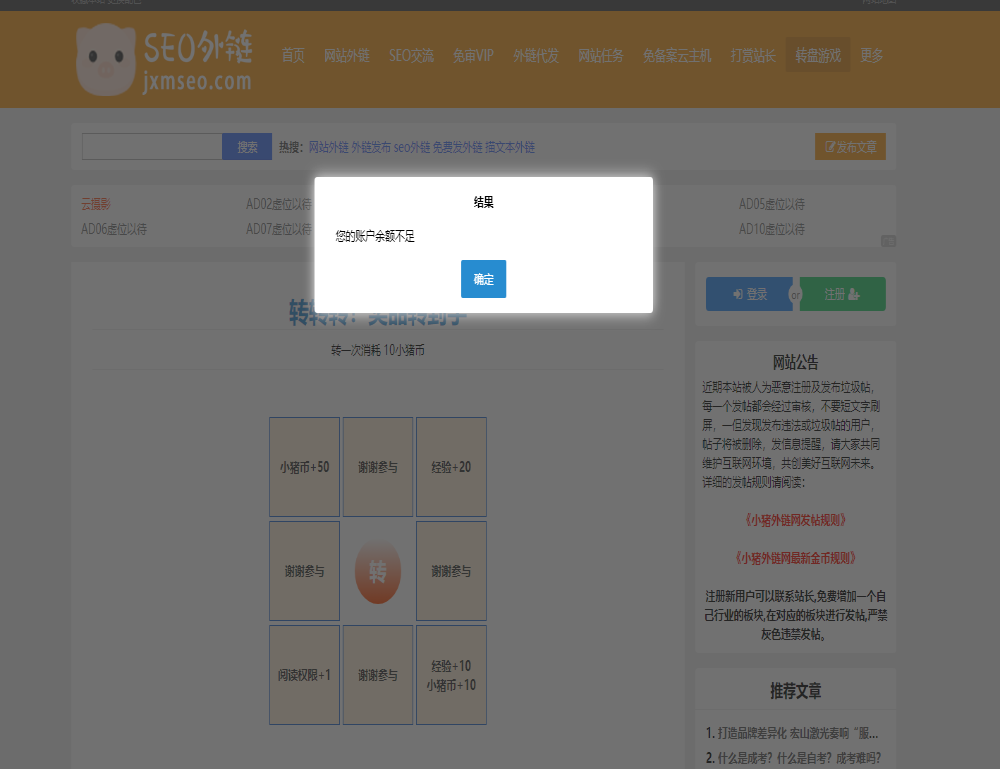
Task: Click the 网站公告 heading
Action: [795, 362]
